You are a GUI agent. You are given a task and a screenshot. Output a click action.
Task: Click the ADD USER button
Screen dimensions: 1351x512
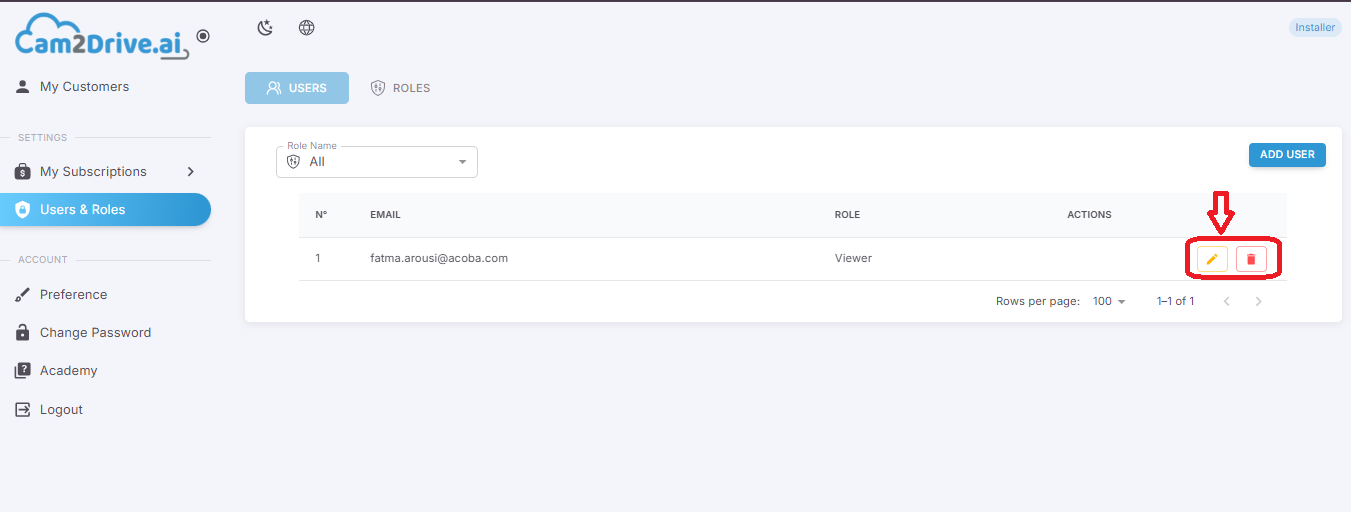[x=1287, y=155]
